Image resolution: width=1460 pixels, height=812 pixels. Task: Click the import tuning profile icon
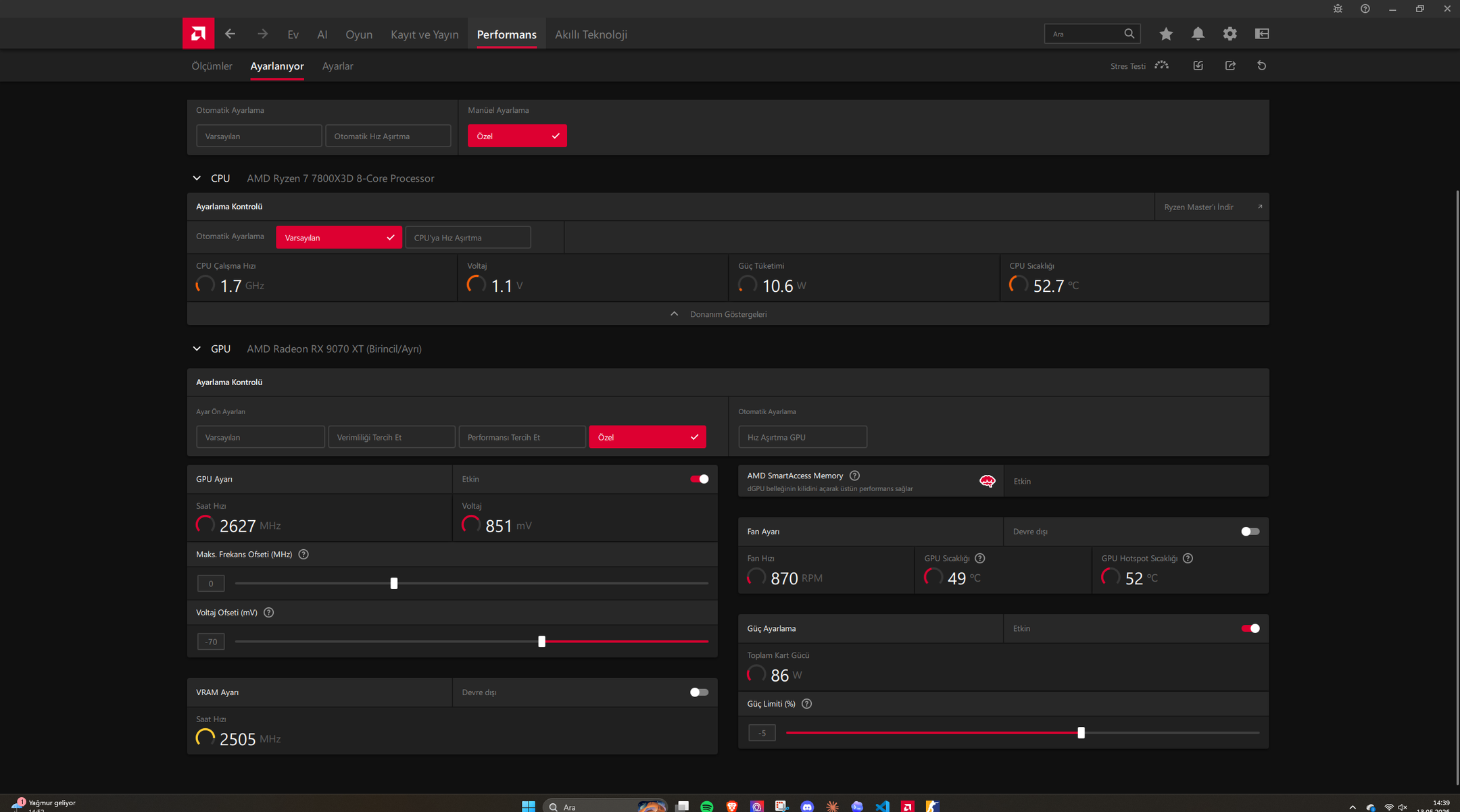point(1198,66)
